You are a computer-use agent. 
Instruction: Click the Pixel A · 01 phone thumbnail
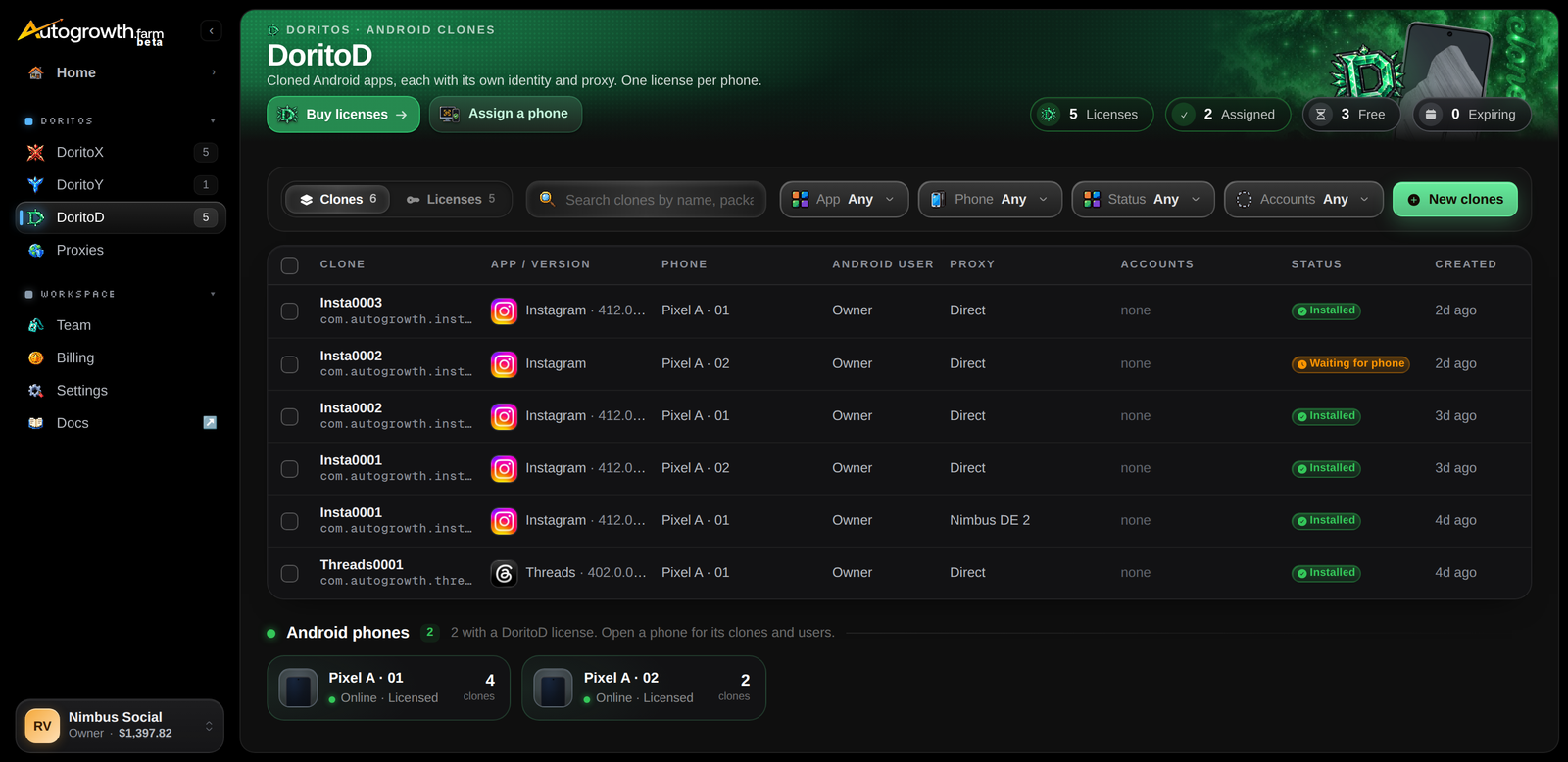(x=298, y=688)
